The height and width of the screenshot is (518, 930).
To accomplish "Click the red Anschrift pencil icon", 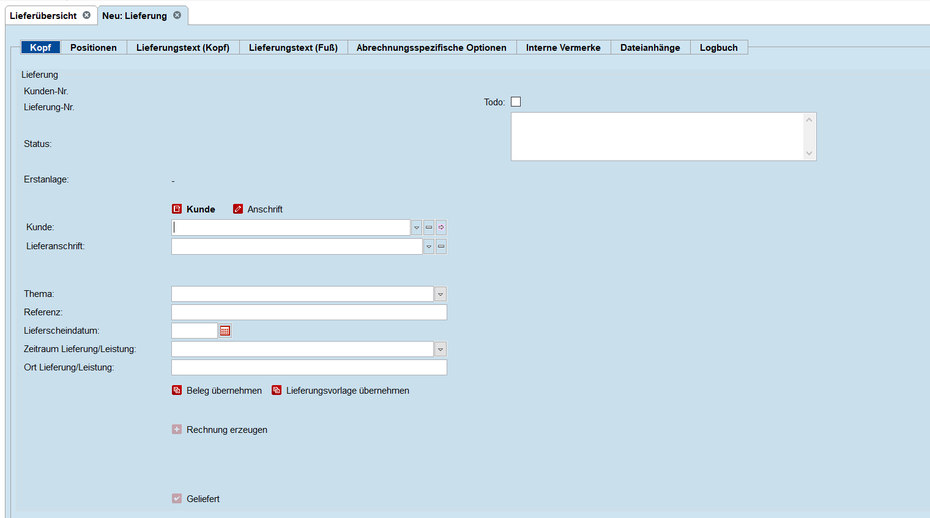I will click(x=238, y=209).
